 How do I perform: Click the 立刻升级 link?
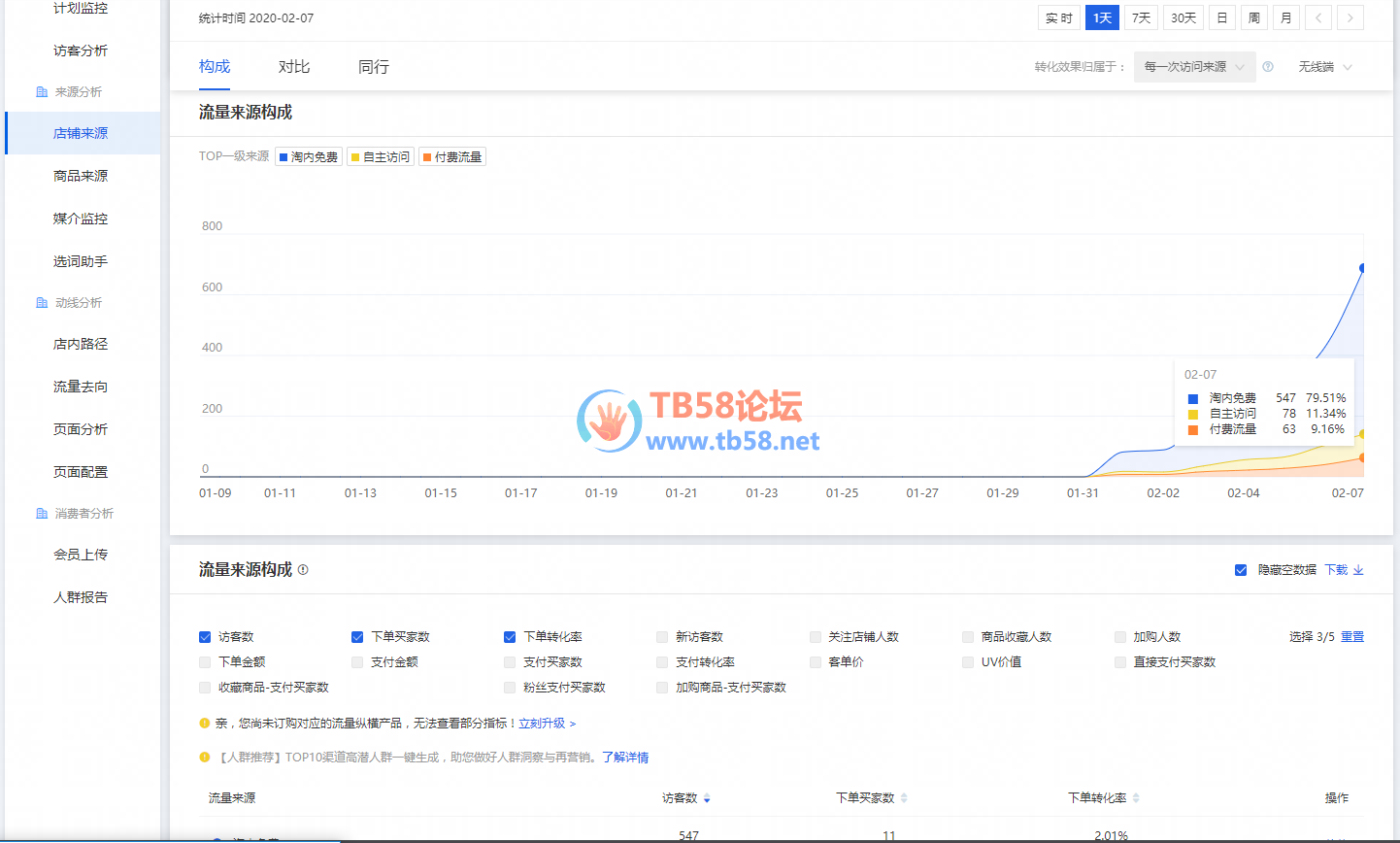pos(547,724)
